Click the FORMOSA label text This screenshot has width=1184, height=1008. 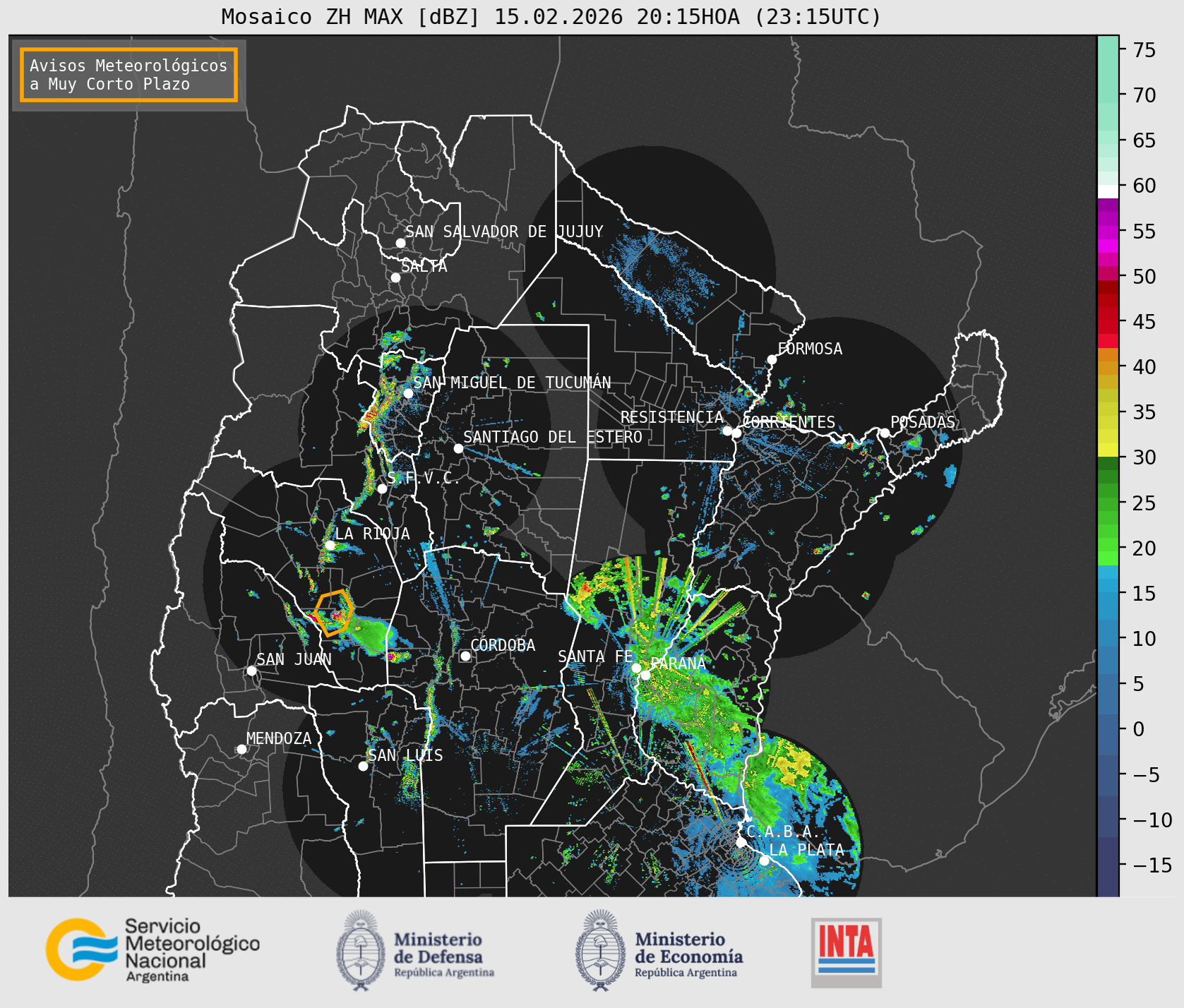pyautogui.click(x=810, y=349)
